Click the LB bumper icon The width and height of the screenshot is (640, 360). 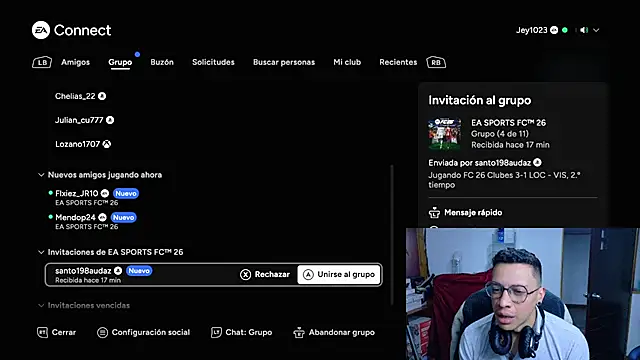tap(42, 62)
